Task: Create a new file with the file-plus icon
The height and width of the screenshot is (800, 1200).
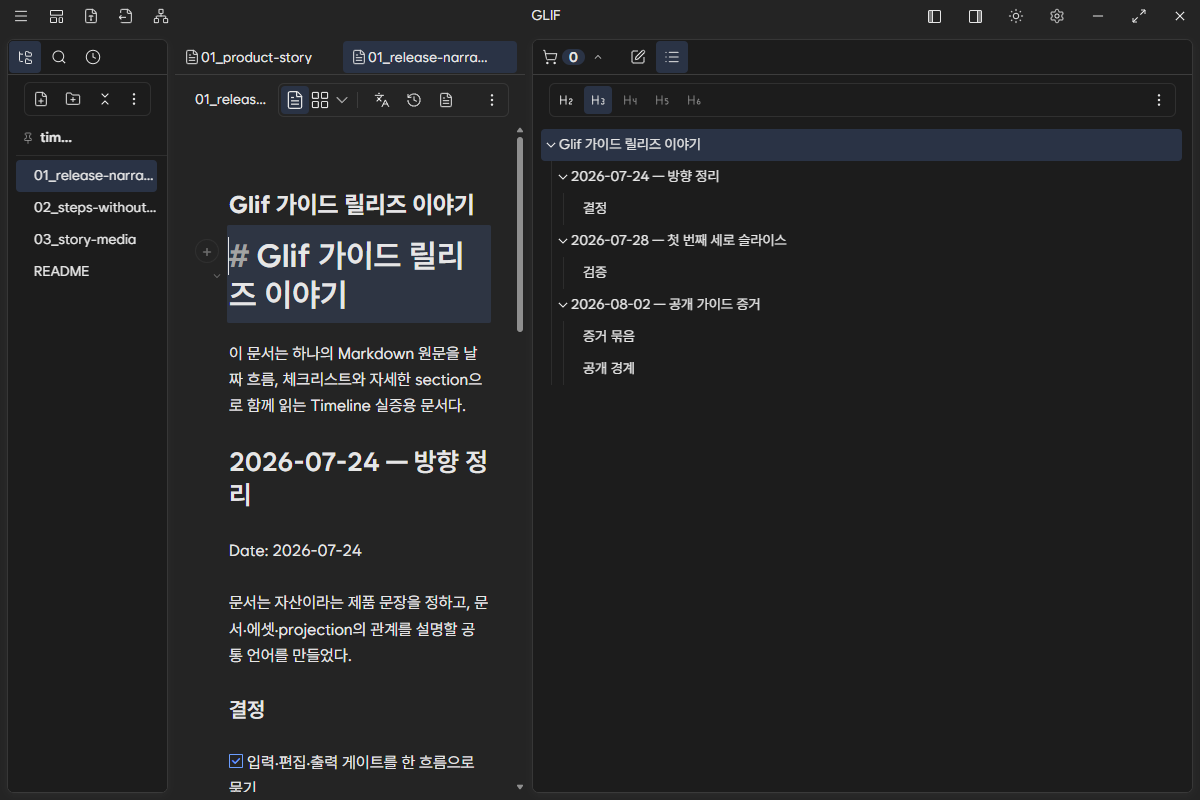Action: 41,99
